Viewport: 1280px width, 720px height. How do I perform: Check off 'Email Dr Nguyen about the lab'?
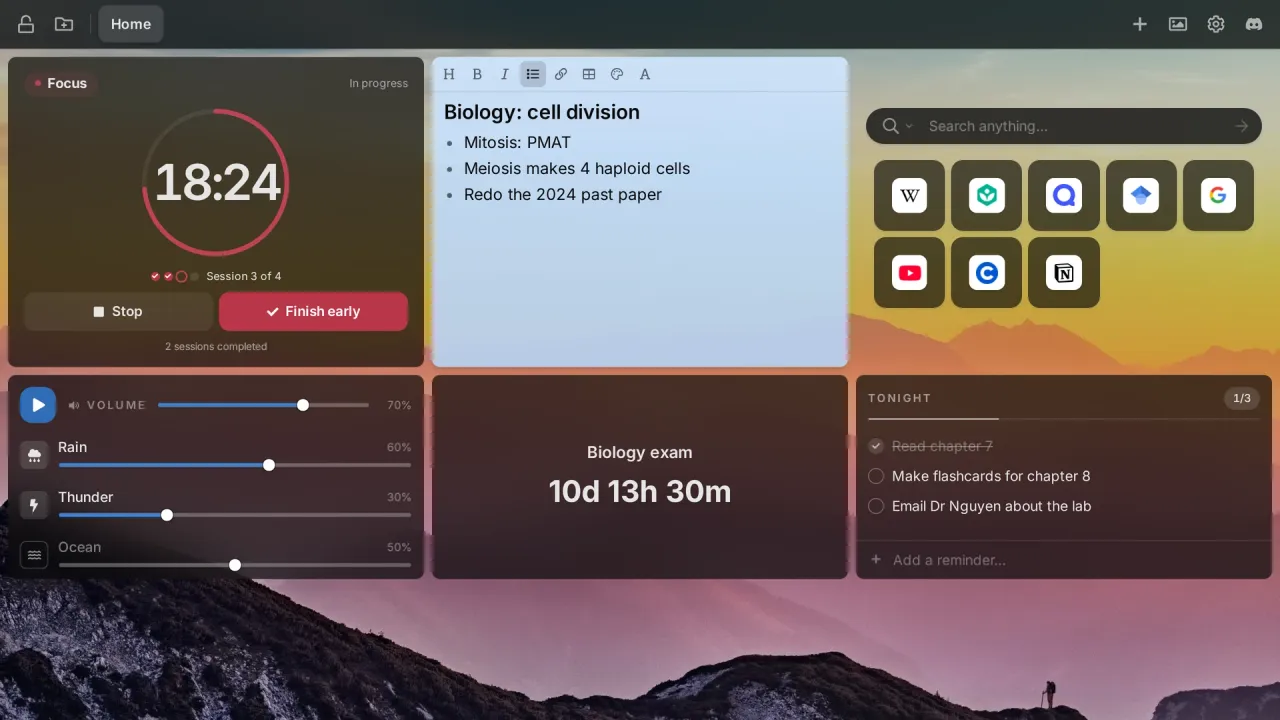(x=876, y=506)
